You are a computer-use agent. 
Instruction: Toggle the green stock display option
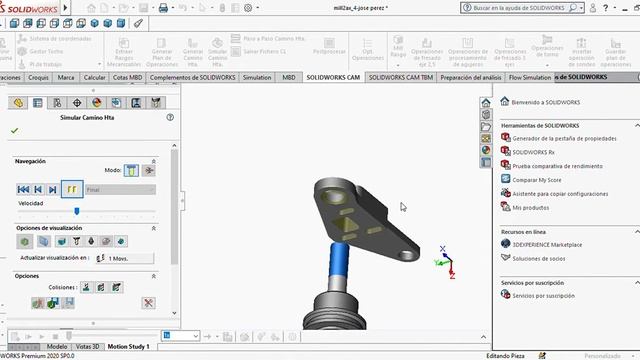tap(24, 242)
